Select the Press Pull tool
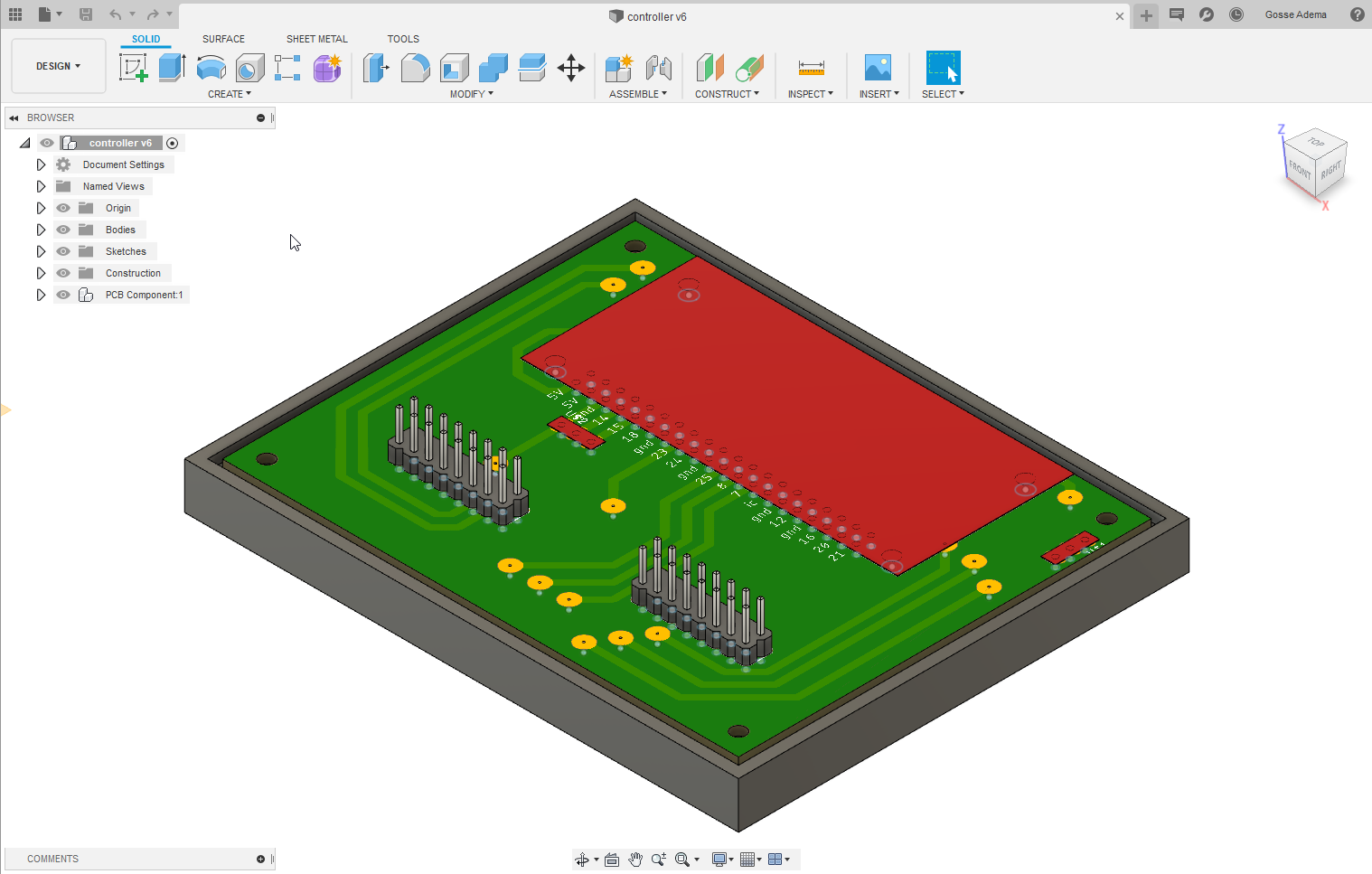The image size is (1372, 874). coord(376,68)
